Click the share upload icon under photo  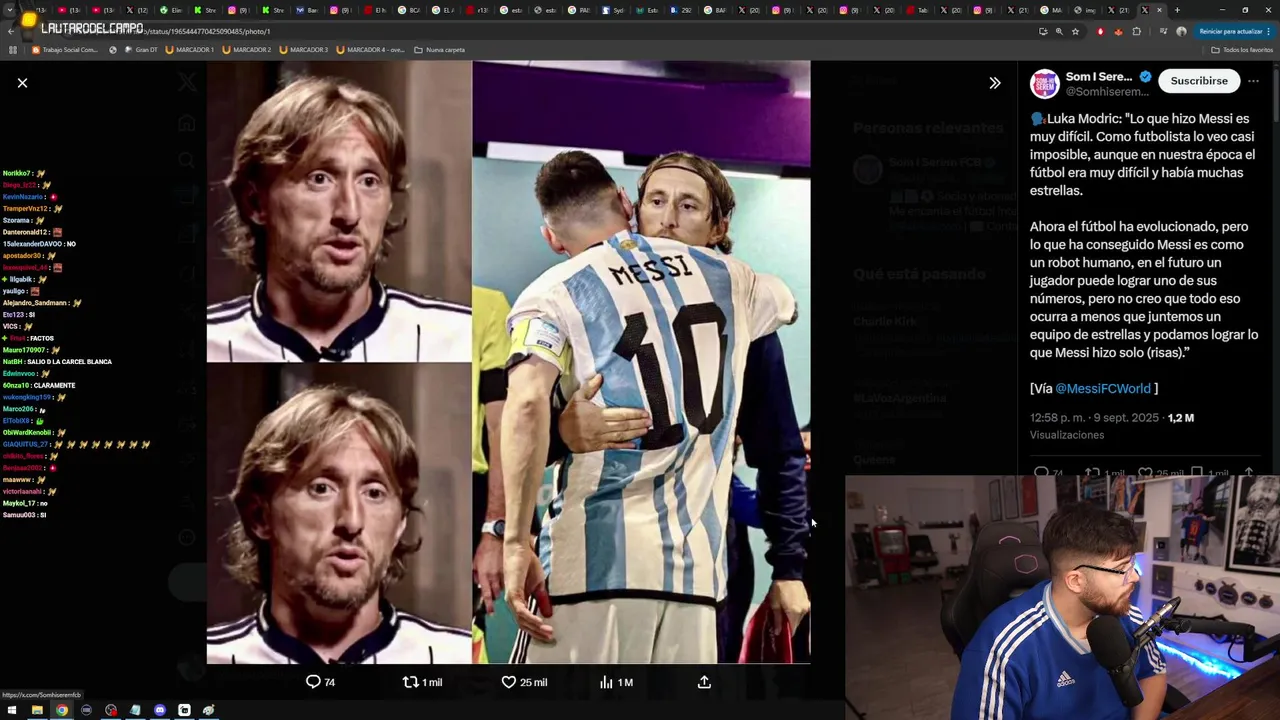(704, 682)
